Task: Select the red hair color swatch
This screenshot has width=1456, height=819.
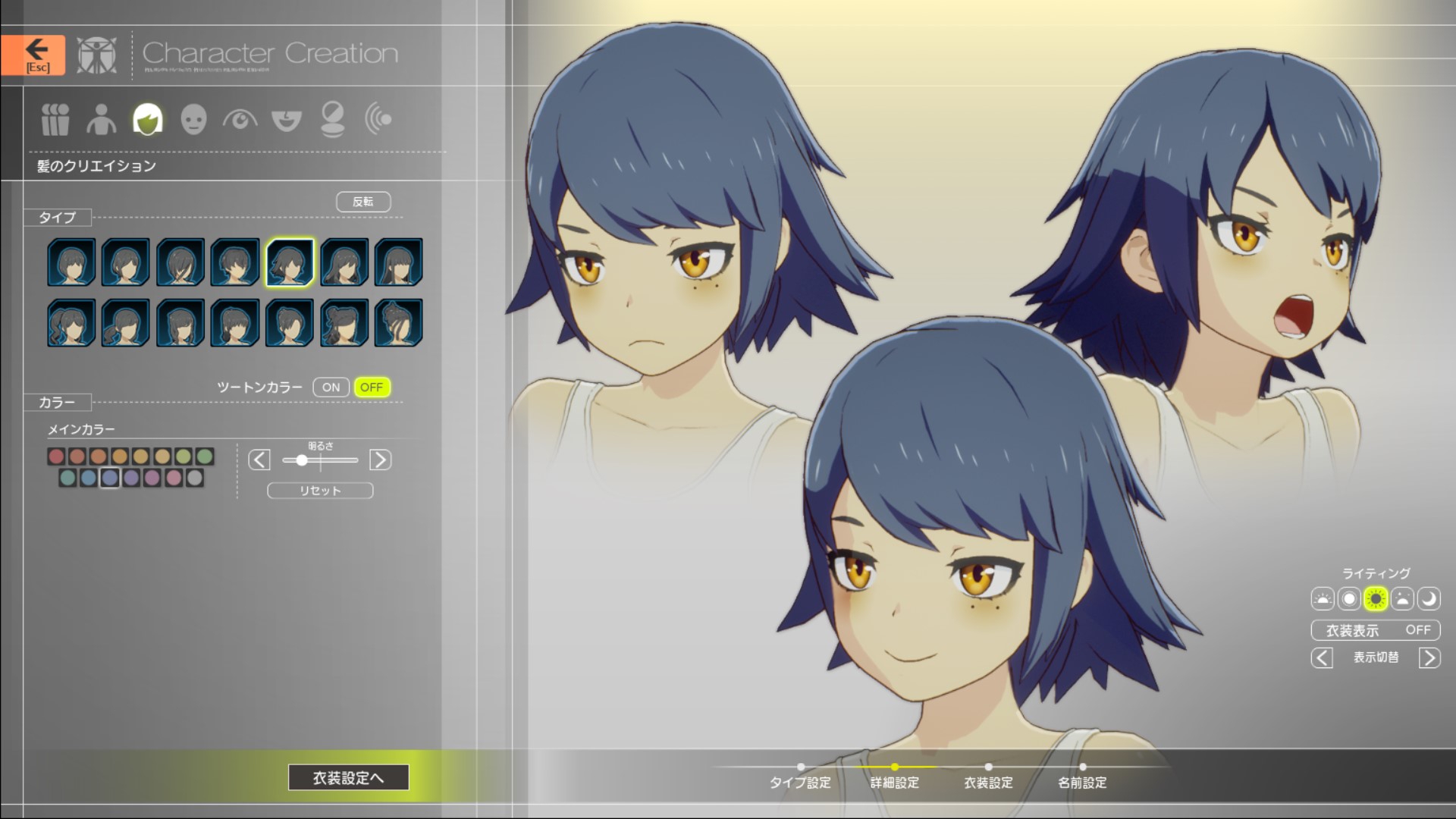Action: 56,456
